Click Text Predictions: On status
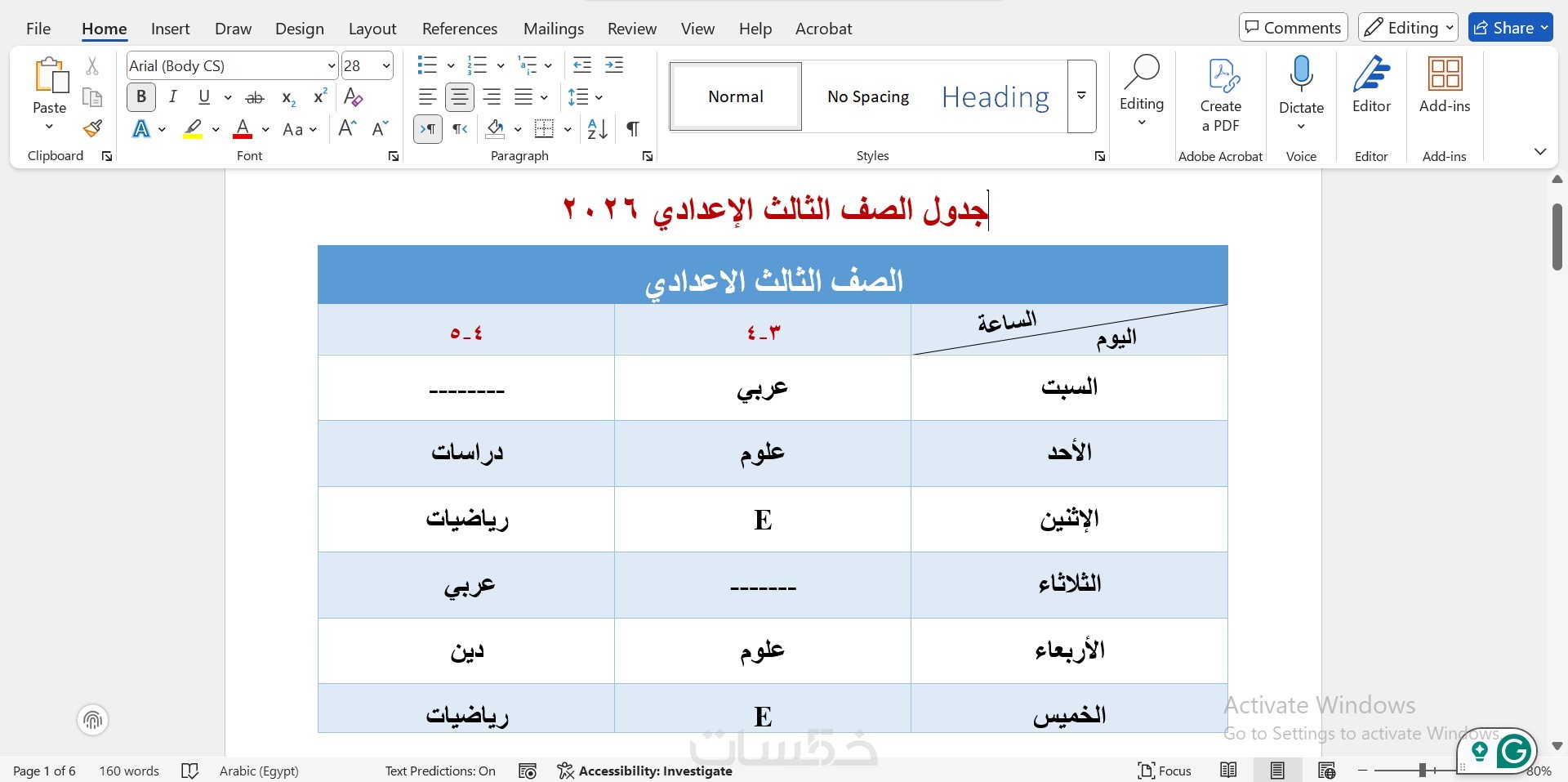This screenshot has height=782, width=1568. click(x=440, y=771)
